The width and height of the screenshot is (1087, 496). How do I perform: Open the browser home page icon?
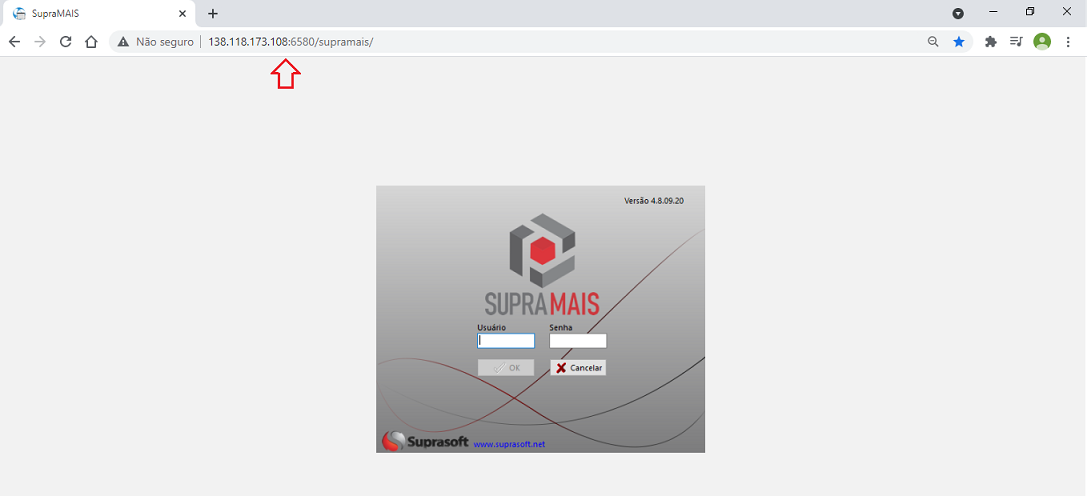click(91, 42)
